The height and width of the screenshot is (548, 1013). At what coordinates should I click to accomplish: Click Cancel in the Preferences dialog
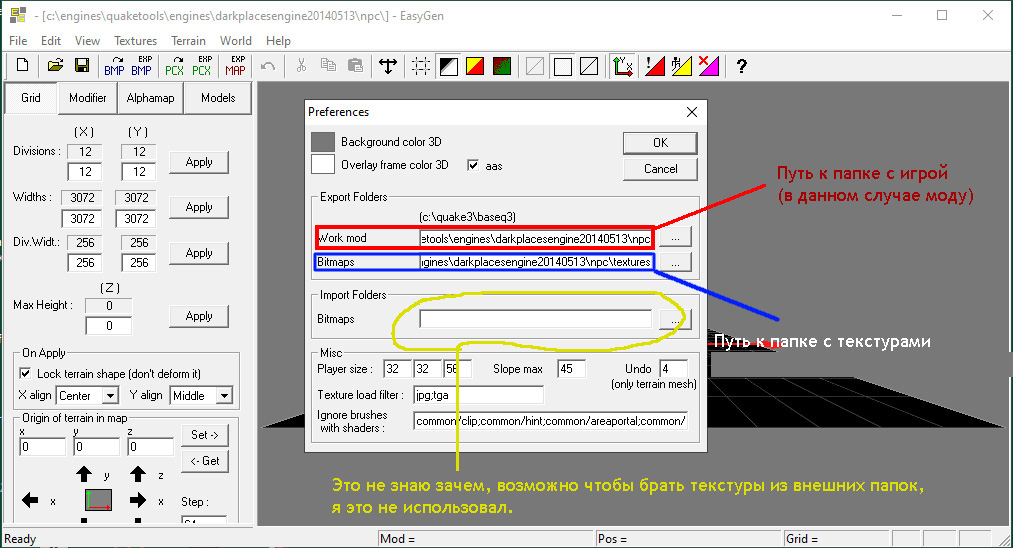coord(660,169)
